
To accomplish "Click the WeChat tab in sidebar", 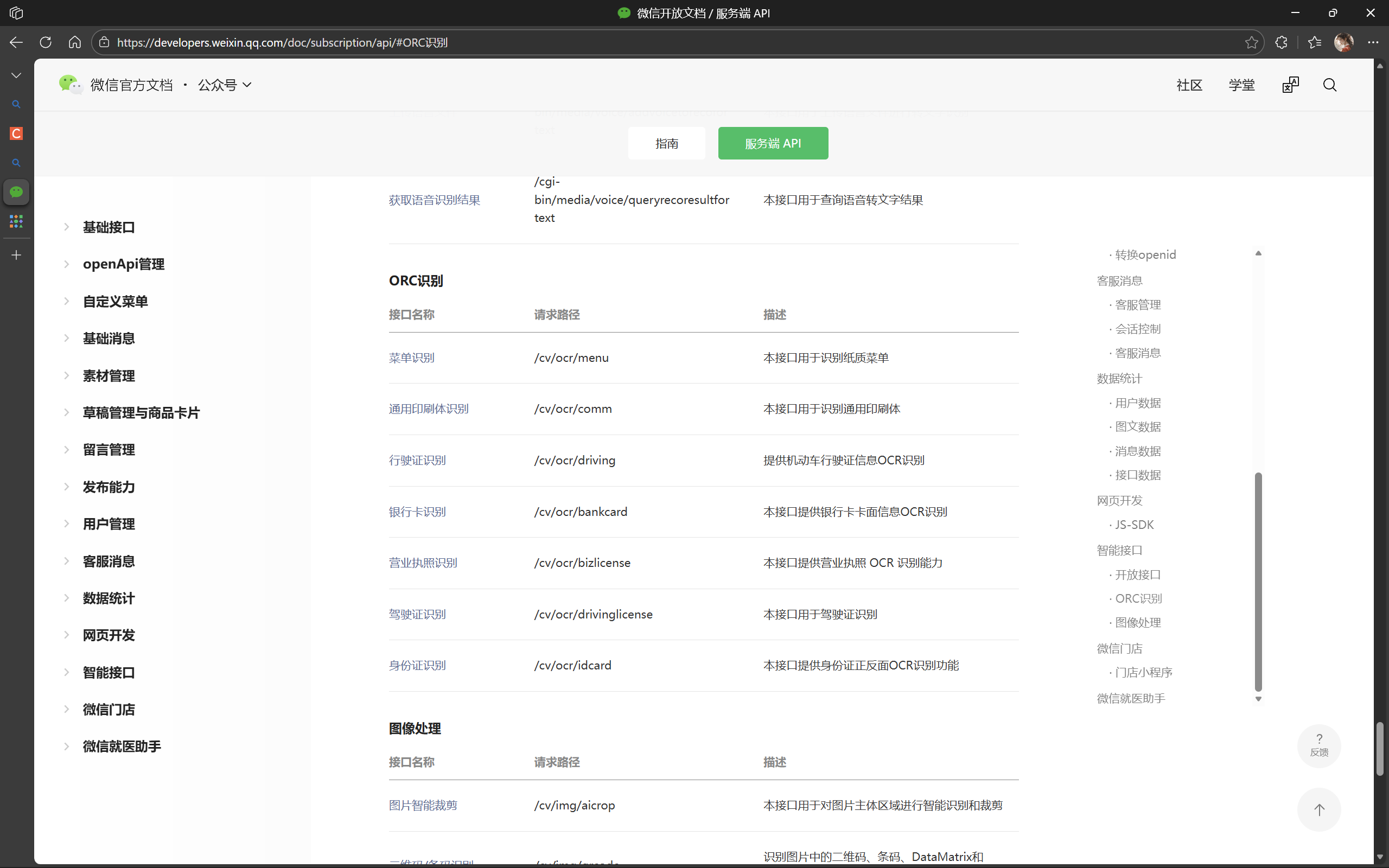I will (x=16, y=192).
